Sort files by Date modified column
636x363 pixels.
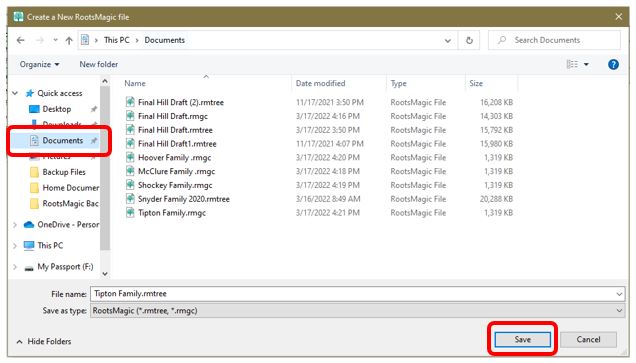point(320,84)
